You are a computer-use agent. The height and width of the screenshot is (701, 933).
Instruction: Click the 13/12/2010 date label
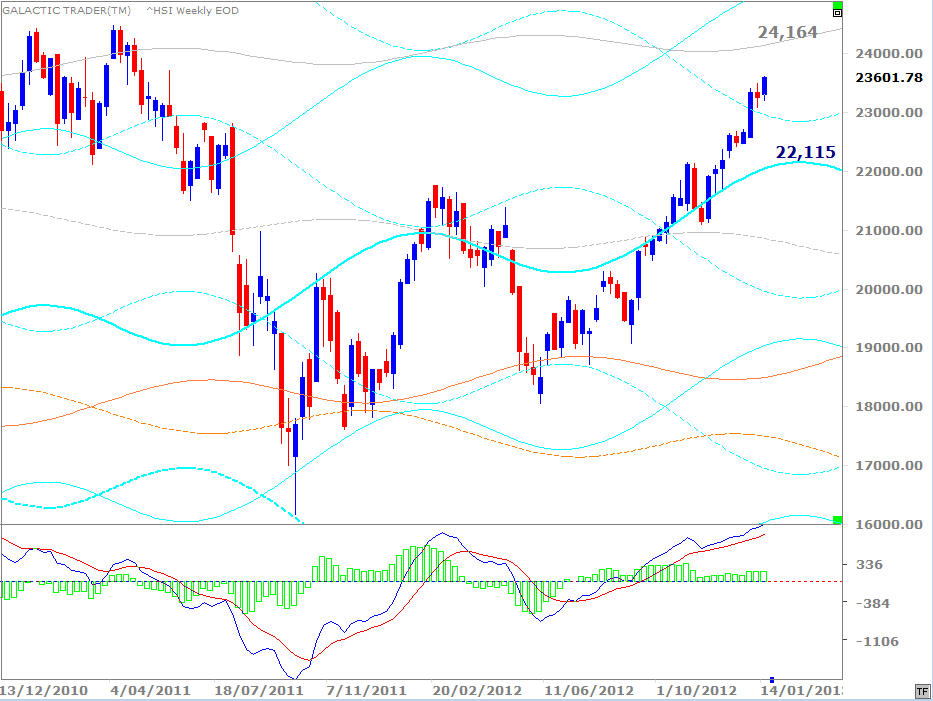pos(44,691)
